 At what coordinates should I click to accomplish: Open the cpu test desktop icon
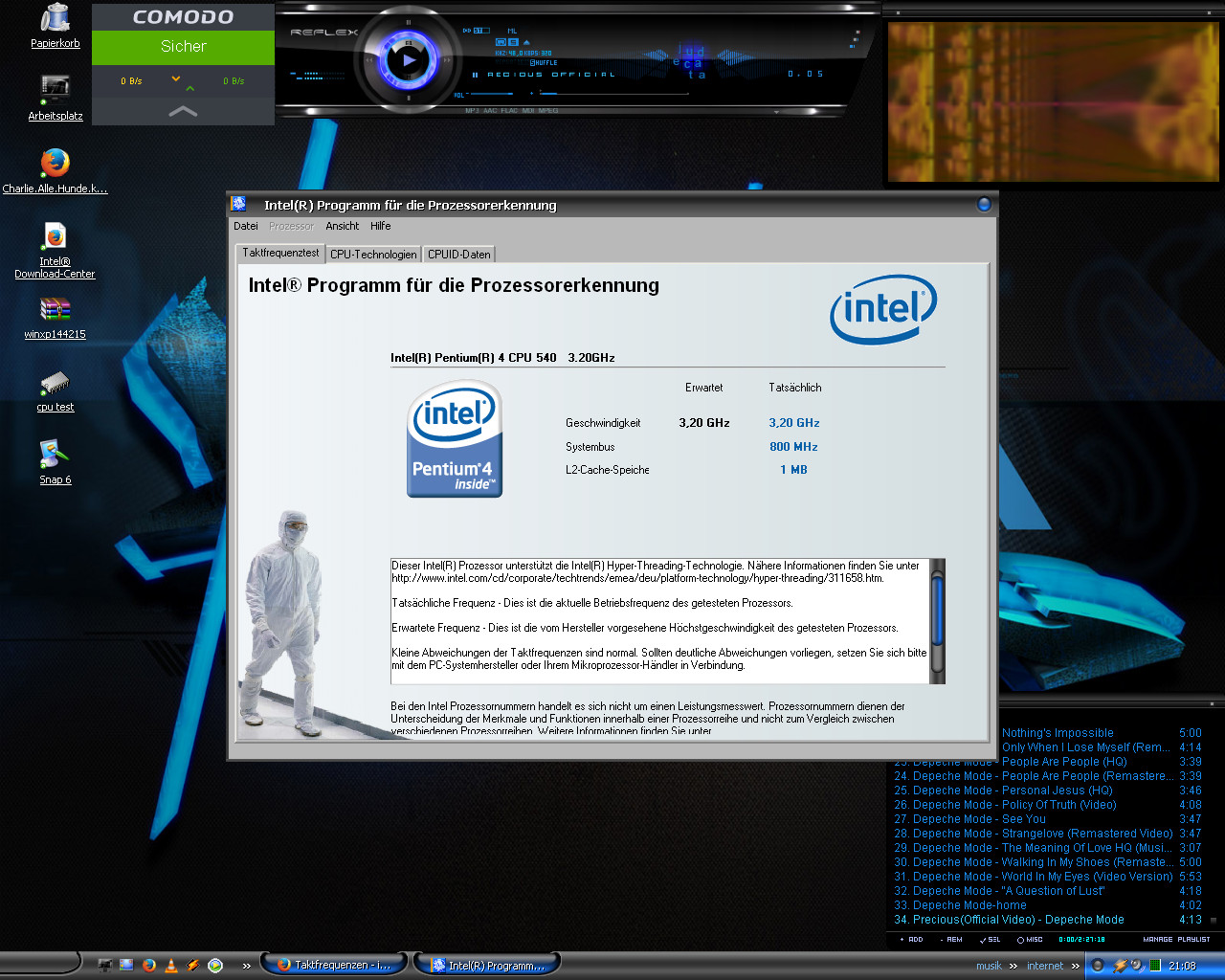point(56,390)
